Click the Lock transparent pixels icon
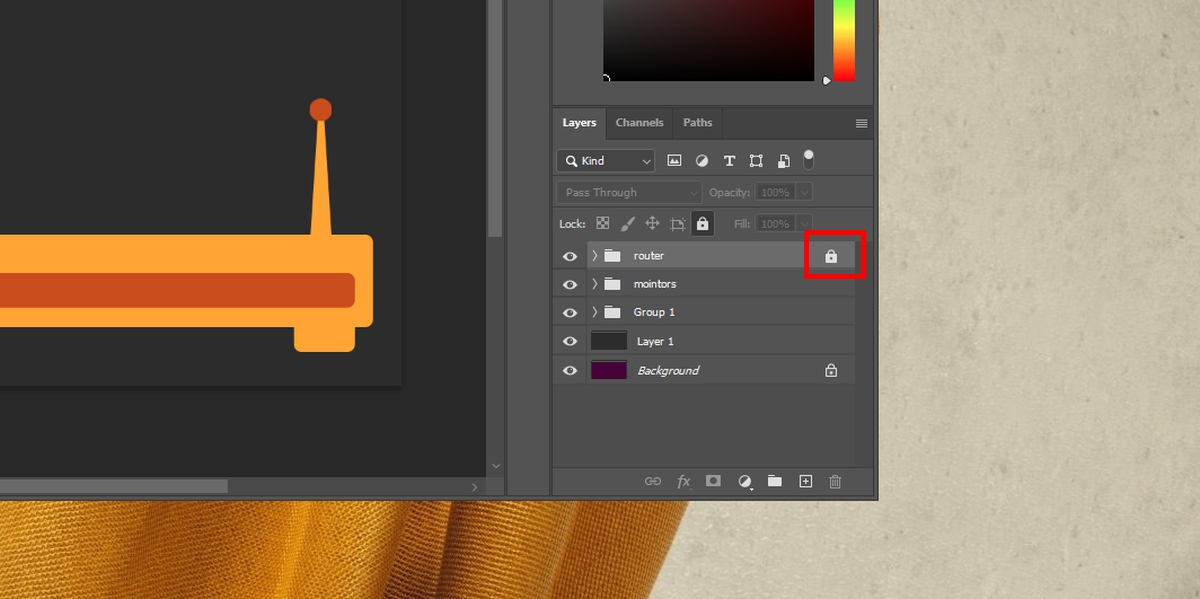The height and width of the screenshot is (599, 1200). pos(603,224)
